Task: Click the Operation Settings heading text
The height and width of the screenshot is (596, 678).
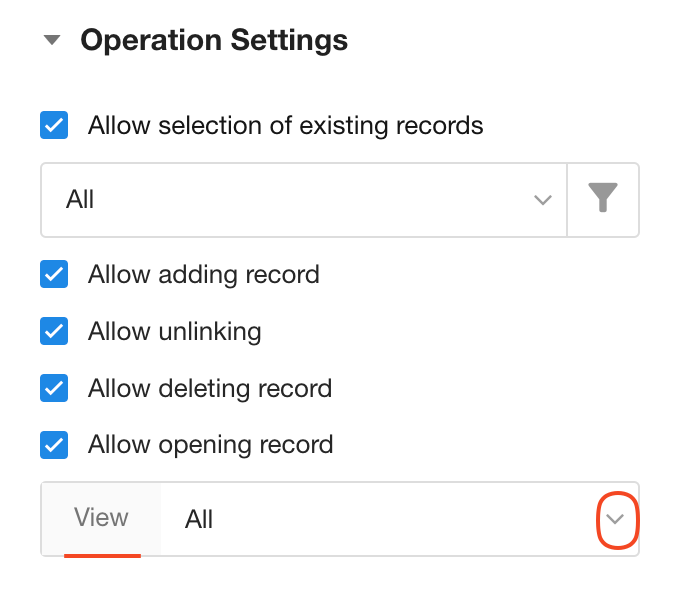Action: point(214,41)
